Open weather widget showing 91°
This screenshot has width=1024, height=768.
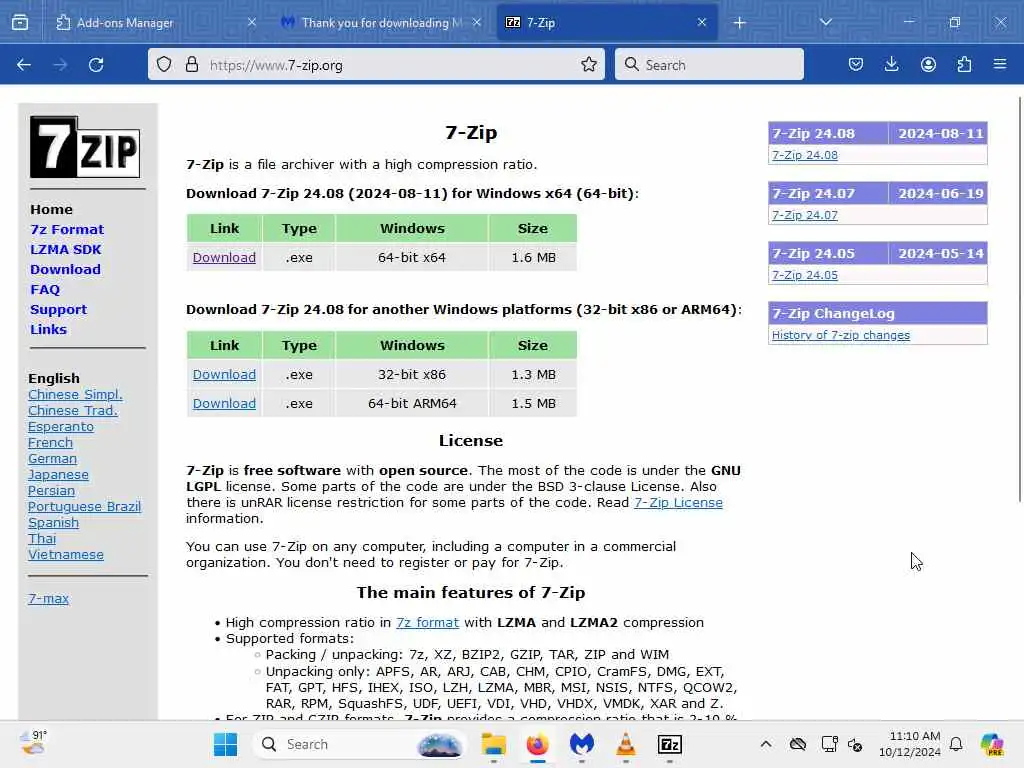click(33, 743)
